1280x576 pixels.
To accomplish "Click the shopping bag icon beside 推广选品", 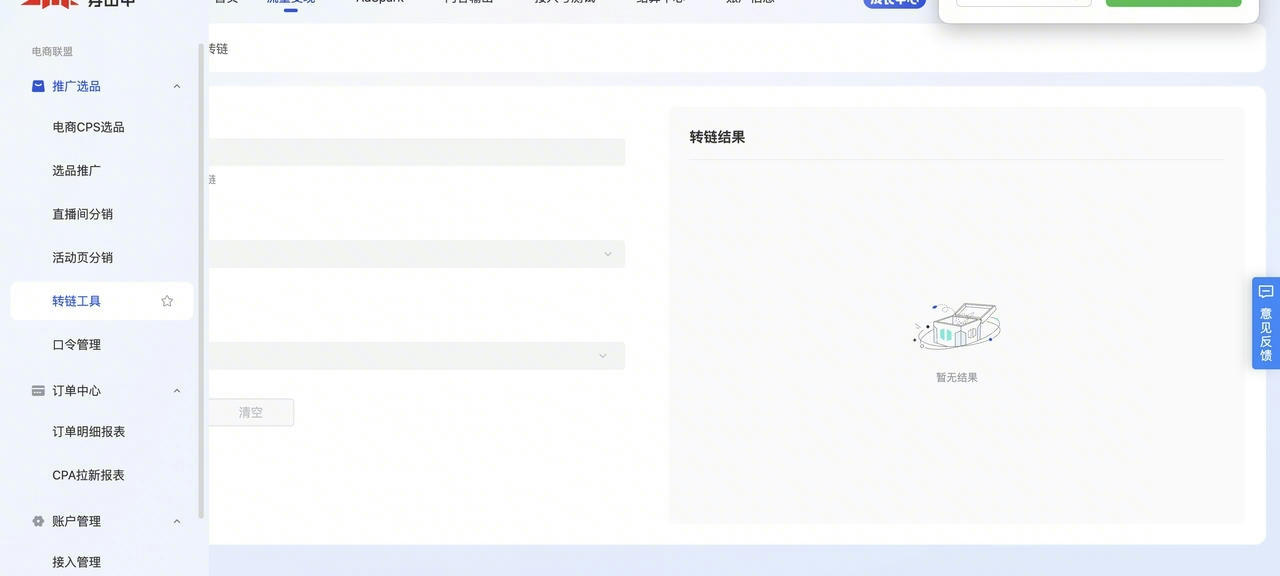I will [x=38, y=86].
